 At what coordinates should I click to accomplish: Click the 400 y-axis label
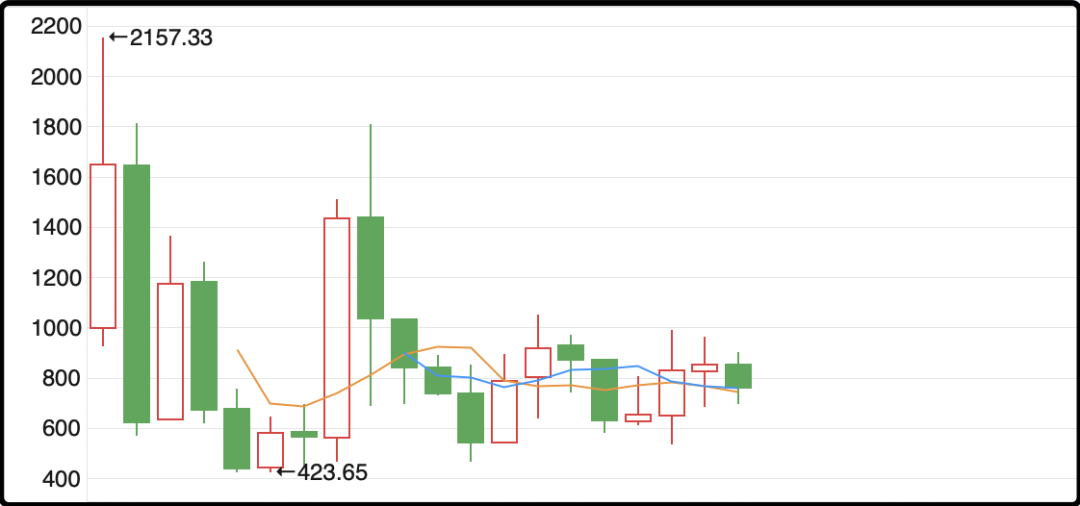(61, 478)
